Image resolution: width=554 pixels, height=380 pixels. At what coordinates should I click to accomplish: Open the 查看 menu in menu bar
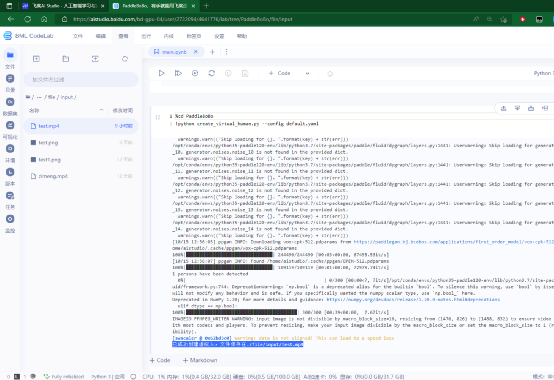pos(123,36)
